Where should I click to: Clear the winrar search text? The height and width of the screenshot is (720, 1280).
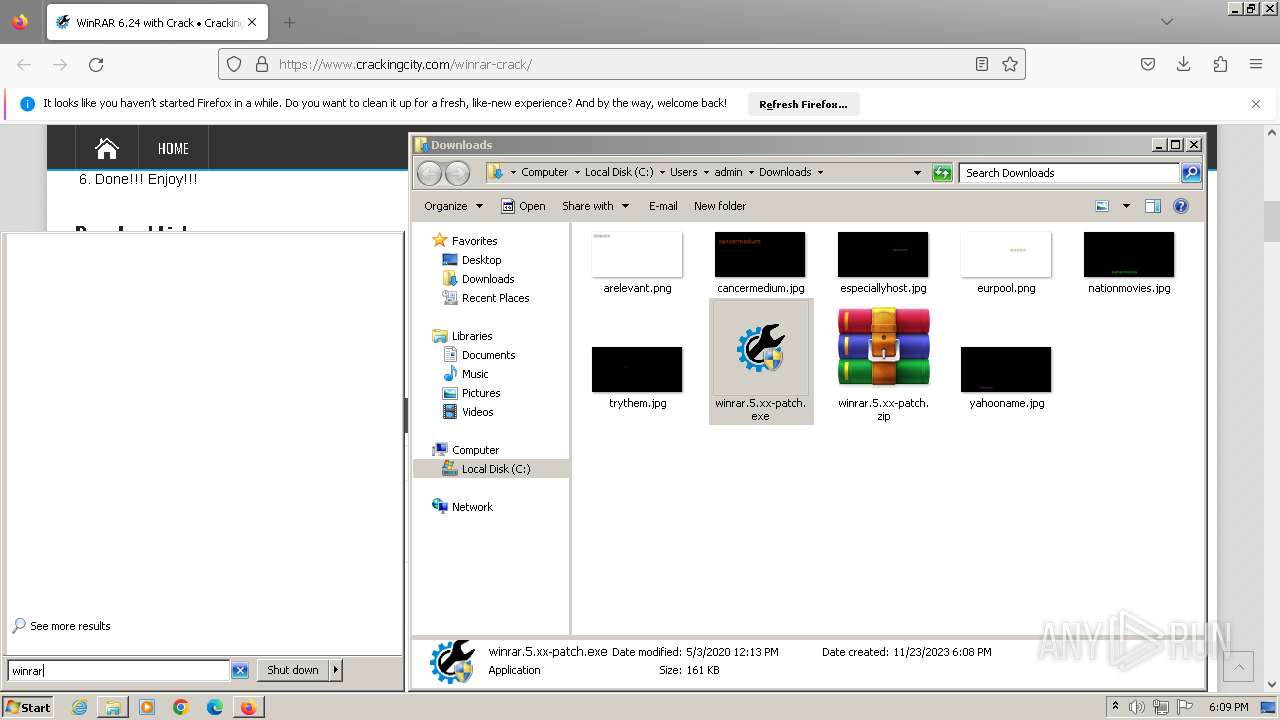coord(240,671)
